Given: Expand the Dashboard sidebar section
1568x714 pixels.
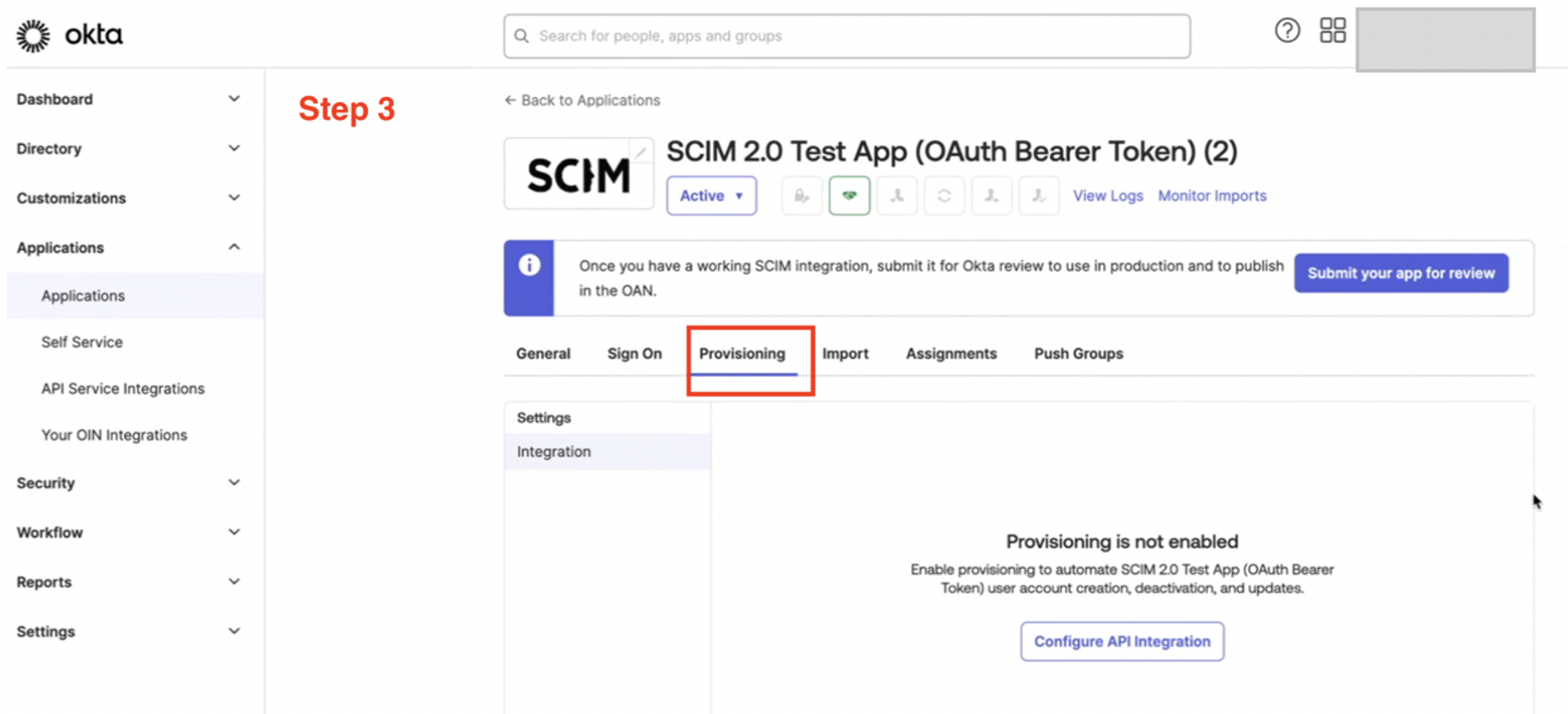Looking at the screenshot, I should pyautogui.click(x=233, y=99).
